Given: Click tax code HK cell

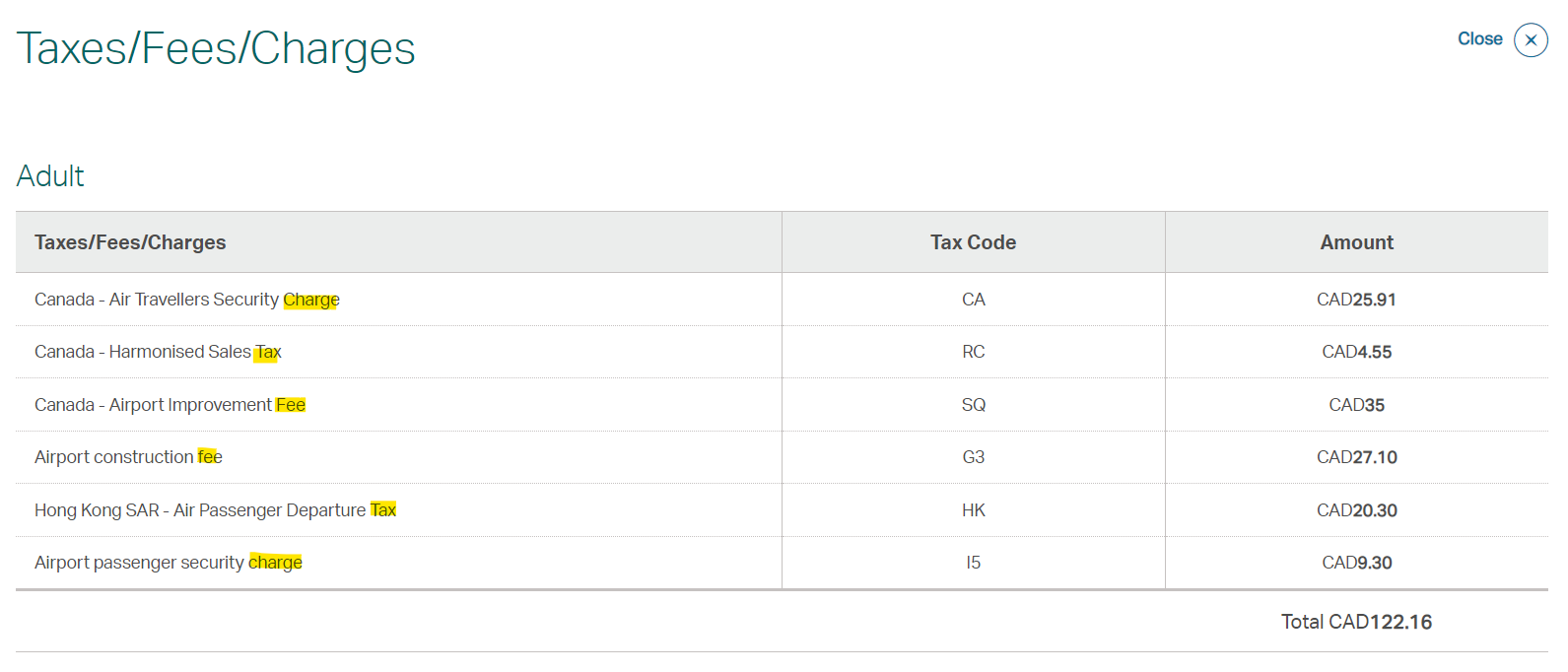Looking at the screenshot, I should click(x=973, y=510).
